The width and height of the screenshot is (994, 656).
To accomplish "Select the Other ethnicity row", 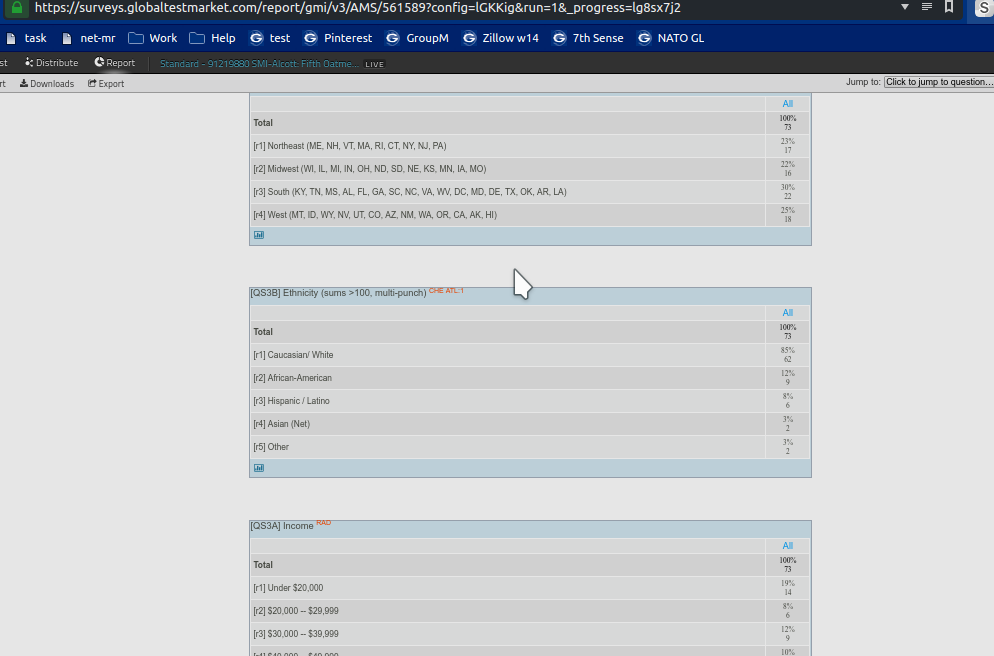I will click(x=530, y=447).
